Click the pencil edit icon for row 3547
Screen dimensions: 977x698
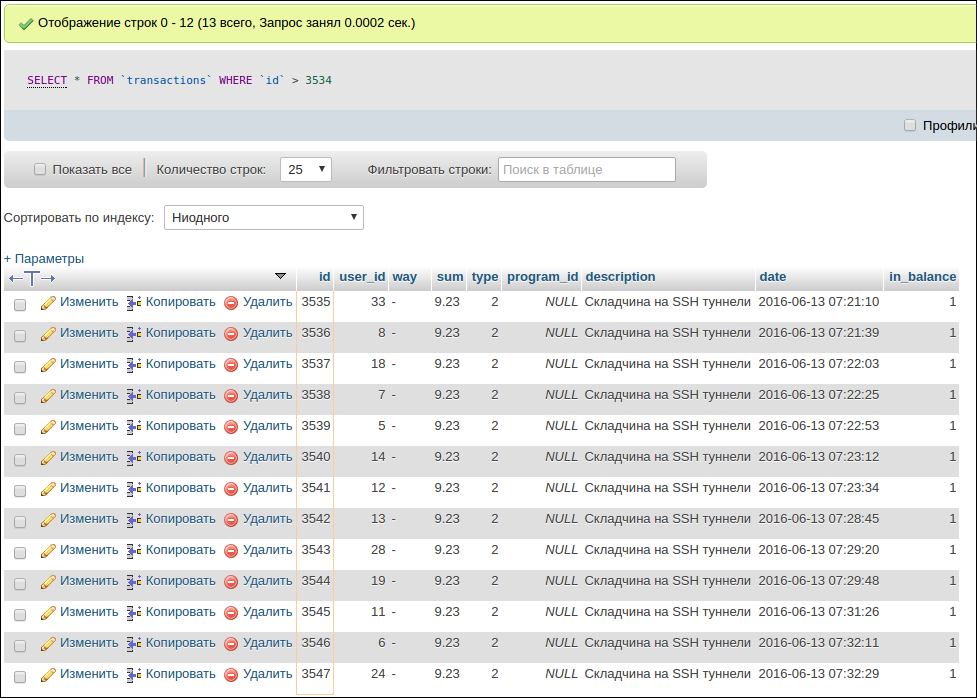click(x=48, y=675)
